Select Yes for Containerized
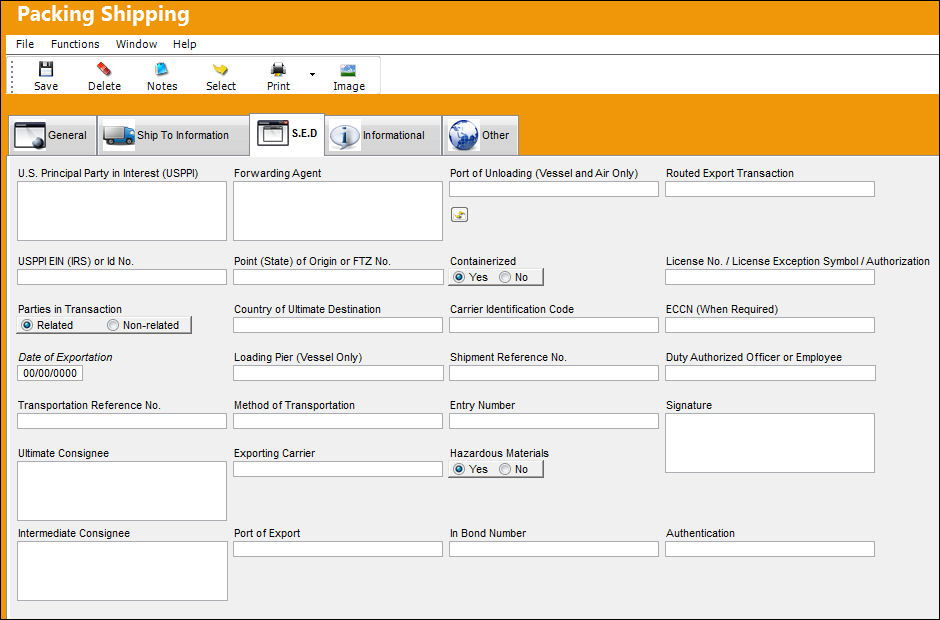 pyautogui.click(x=459, y=277)
